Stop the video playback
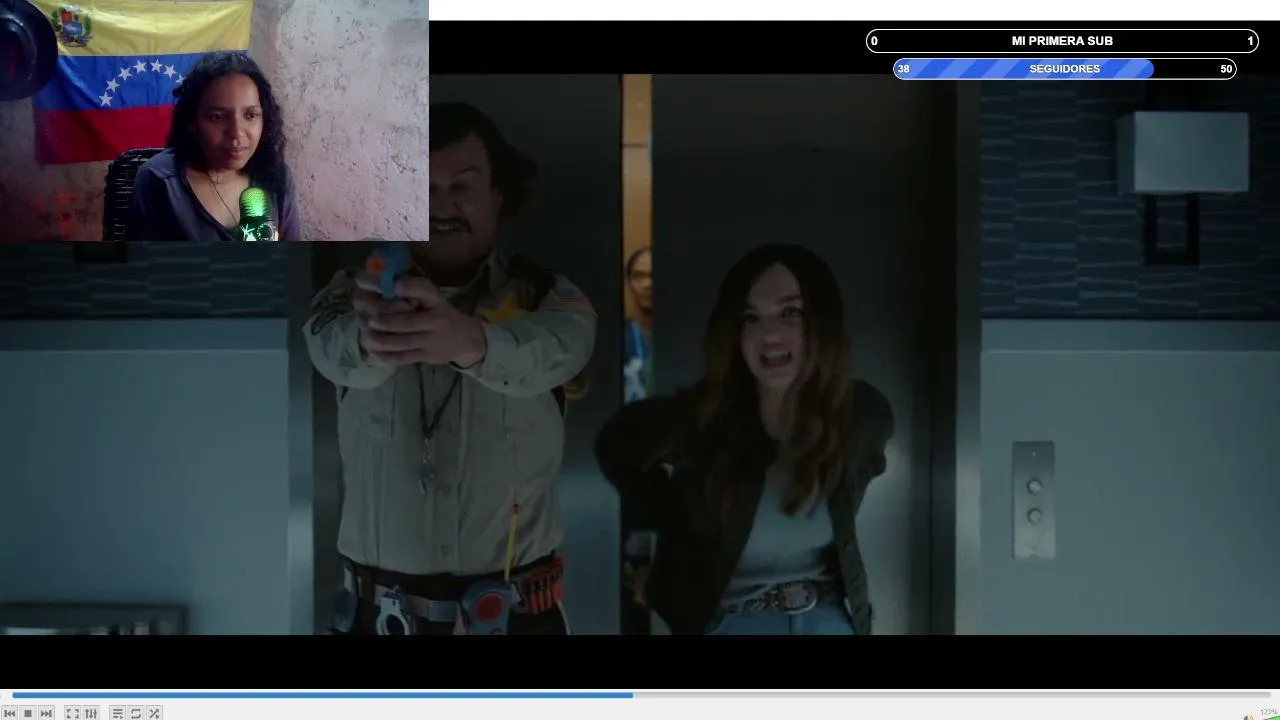 pyautogui.click(x=28, y=713)
